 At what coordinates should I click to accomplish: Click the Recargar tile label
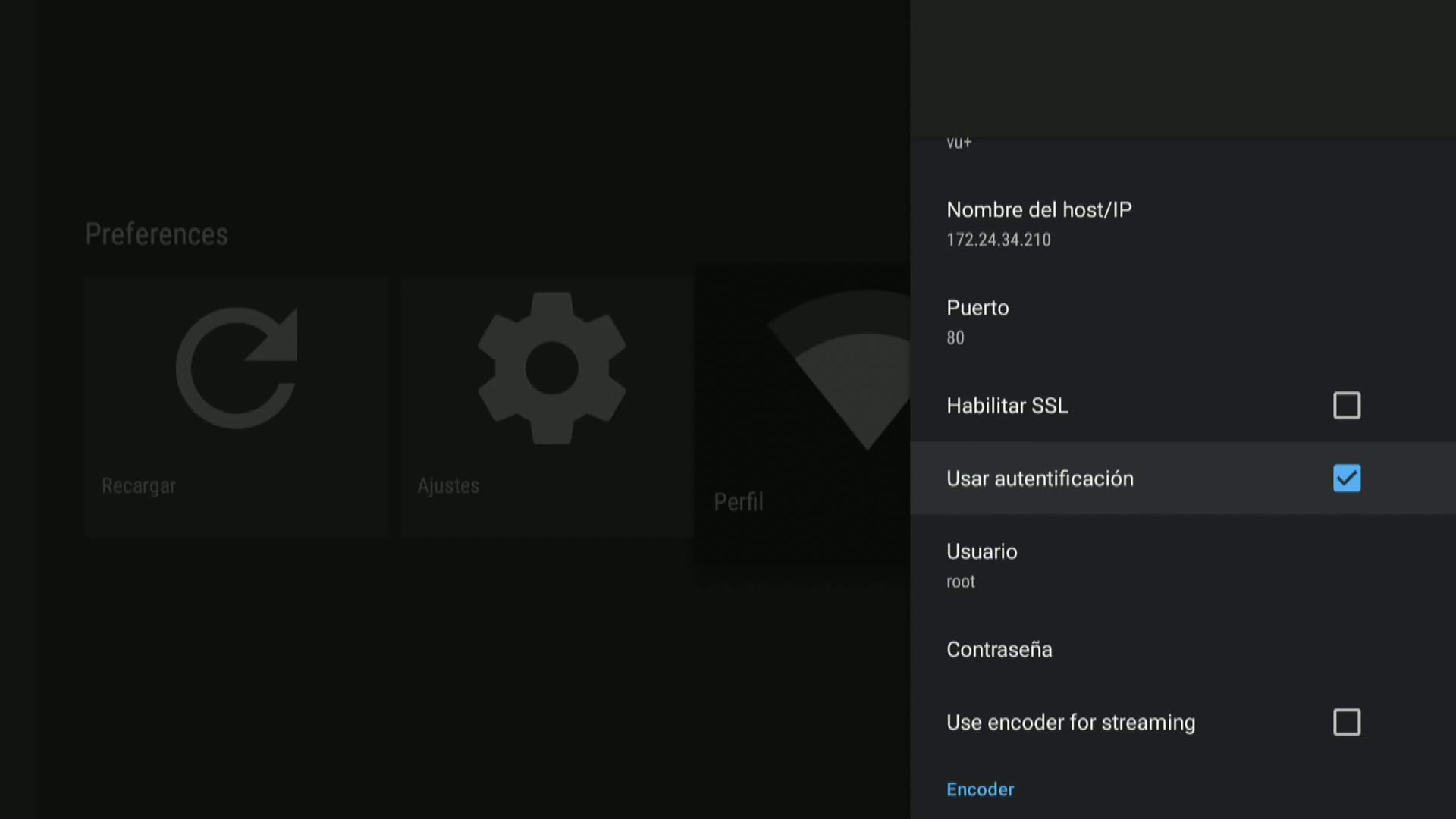point(139,486)
